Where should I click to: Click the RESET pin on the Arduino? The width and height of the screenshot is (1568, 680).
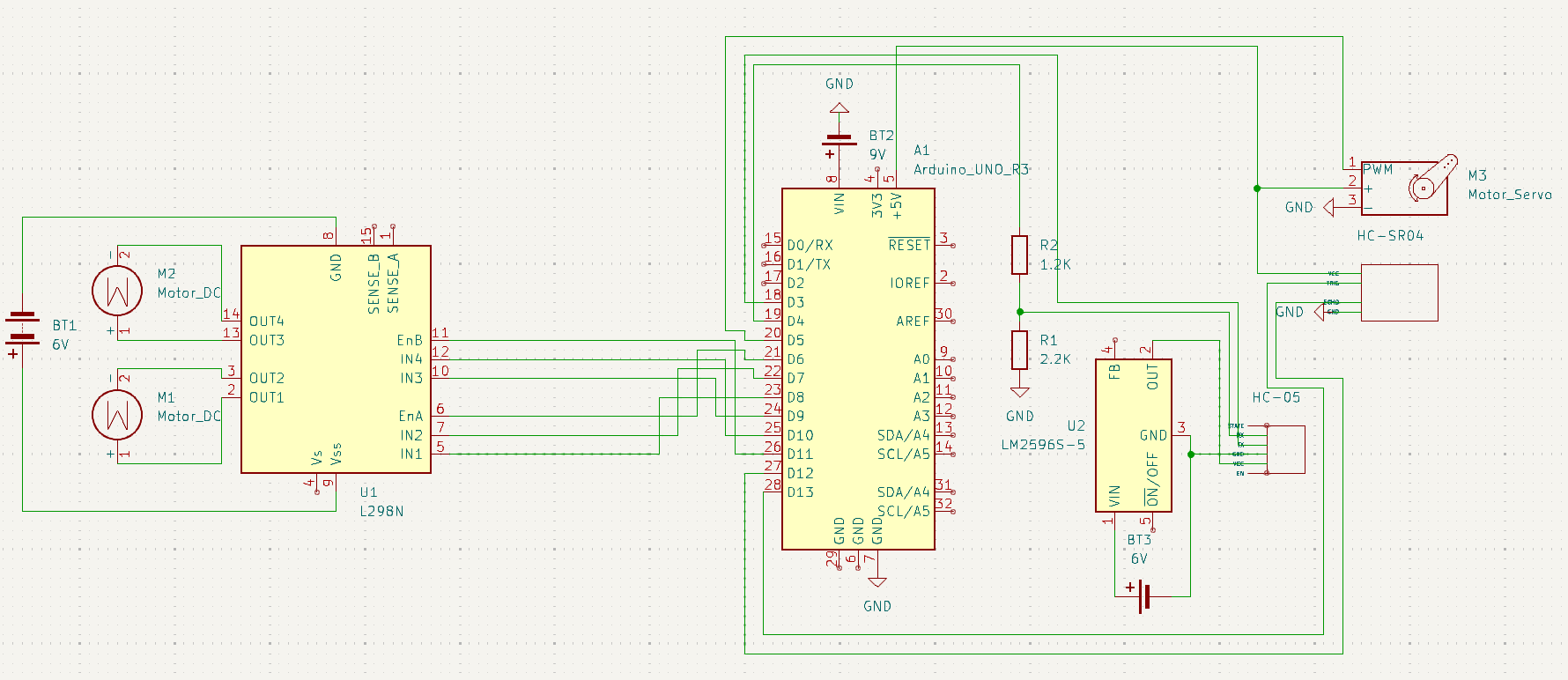tap(909, 245)
